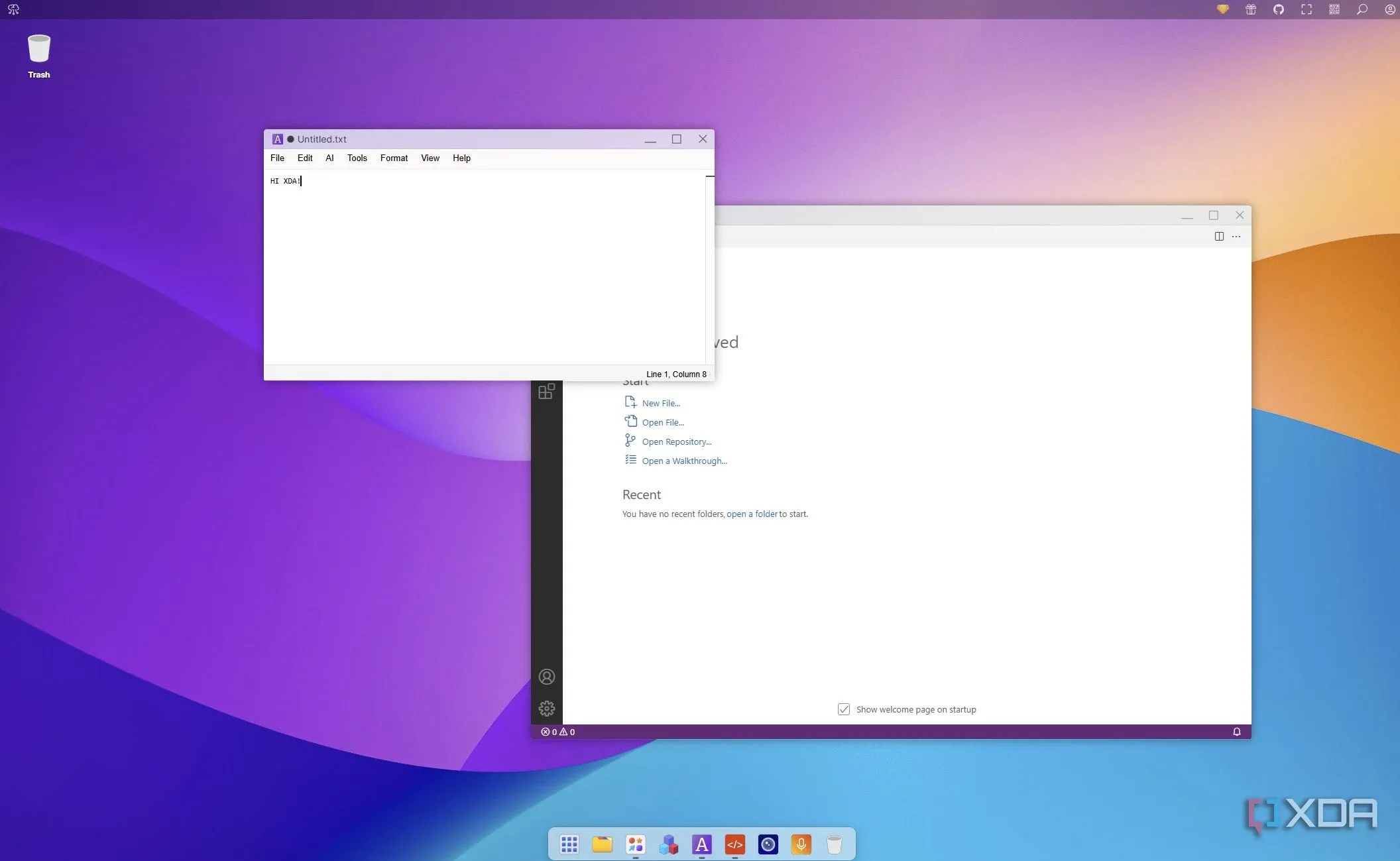Open the Manage gear in activity bar
The height and width of the screenshot is (861, 1400).
point(546,709)
